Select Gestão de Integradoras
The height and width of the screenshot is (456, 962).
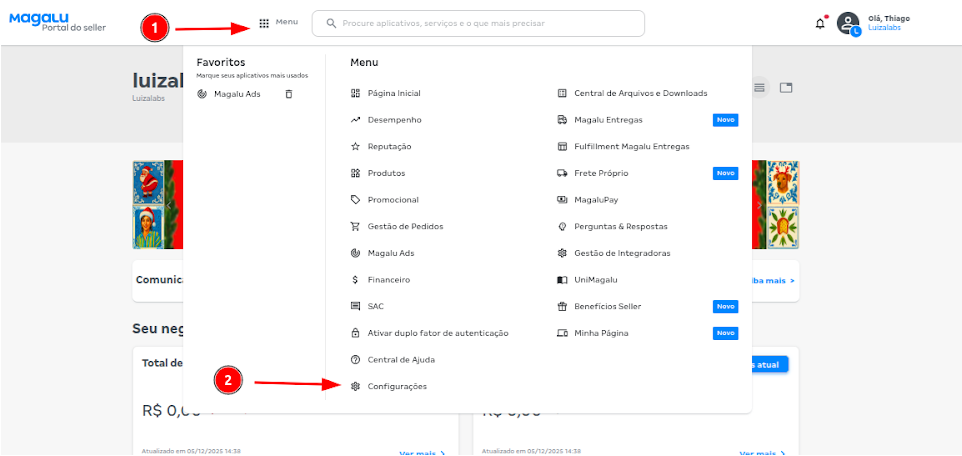[622, 253]
